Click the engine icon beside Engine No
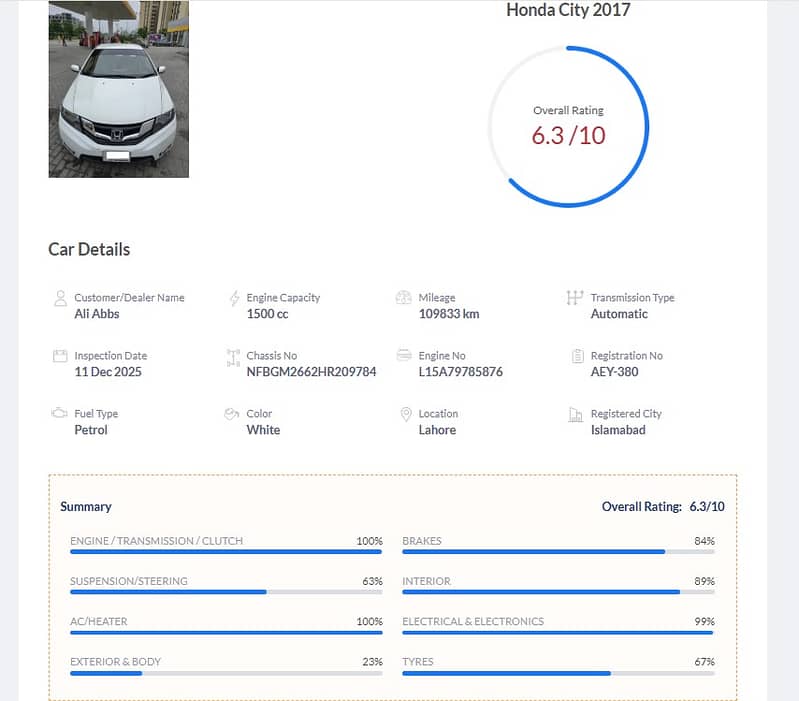The width and height of the screenshot is (799, 701). pos(404,356)
